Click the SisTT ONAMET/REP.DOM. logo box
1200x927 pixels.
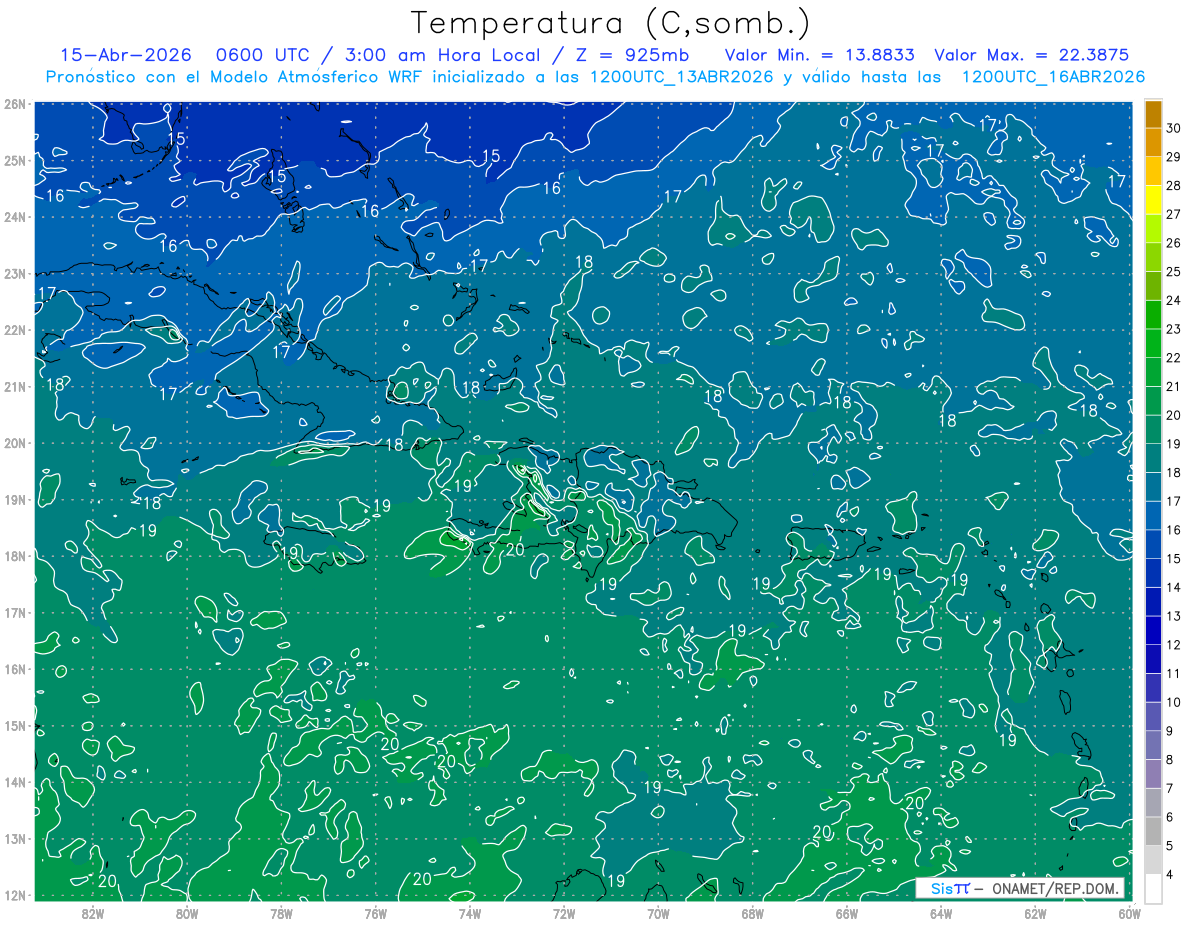(x=1019, y=888)
